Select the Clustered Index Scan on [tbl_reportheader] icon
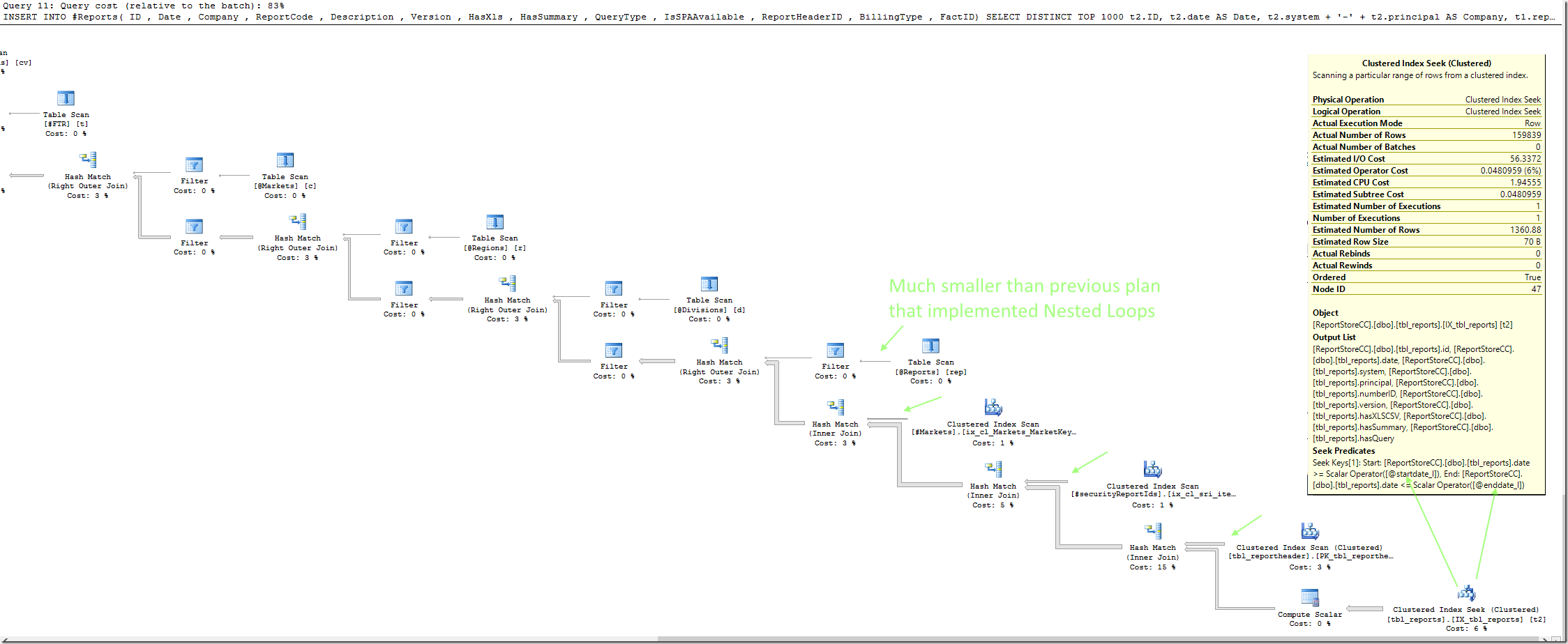1568x644 pixels. pyautogui.click(x=1310, y=531)
